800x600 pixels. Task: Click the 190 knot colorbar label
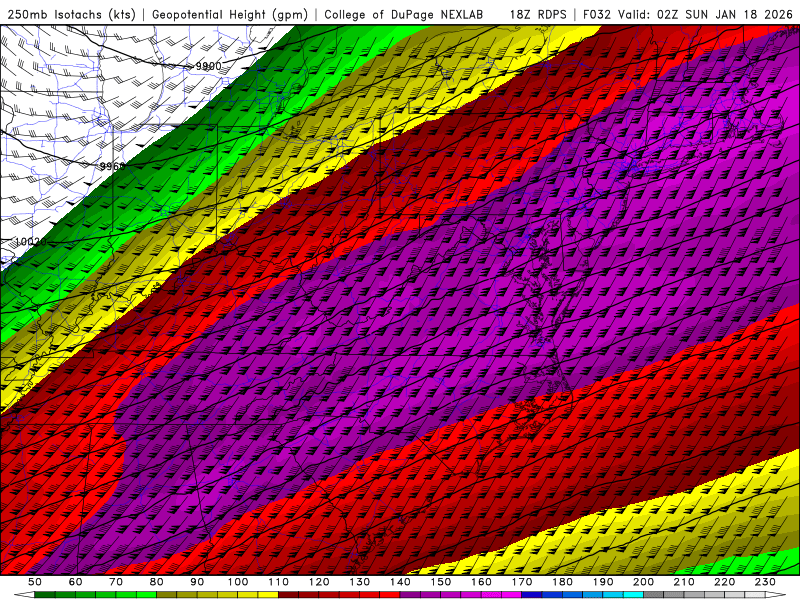603,582
